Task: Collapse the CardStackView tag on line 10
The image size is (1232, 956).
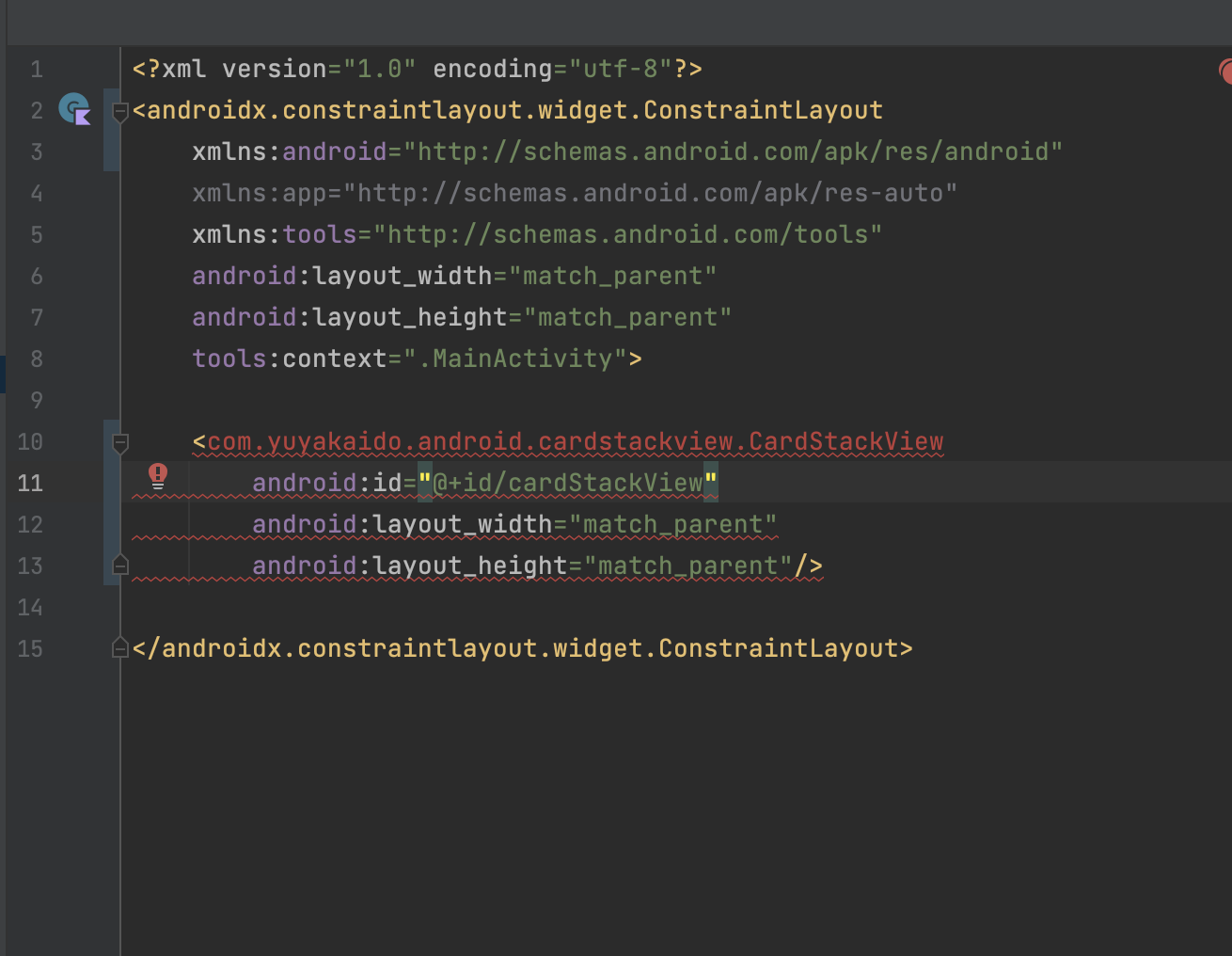Action: click(119, 442)
